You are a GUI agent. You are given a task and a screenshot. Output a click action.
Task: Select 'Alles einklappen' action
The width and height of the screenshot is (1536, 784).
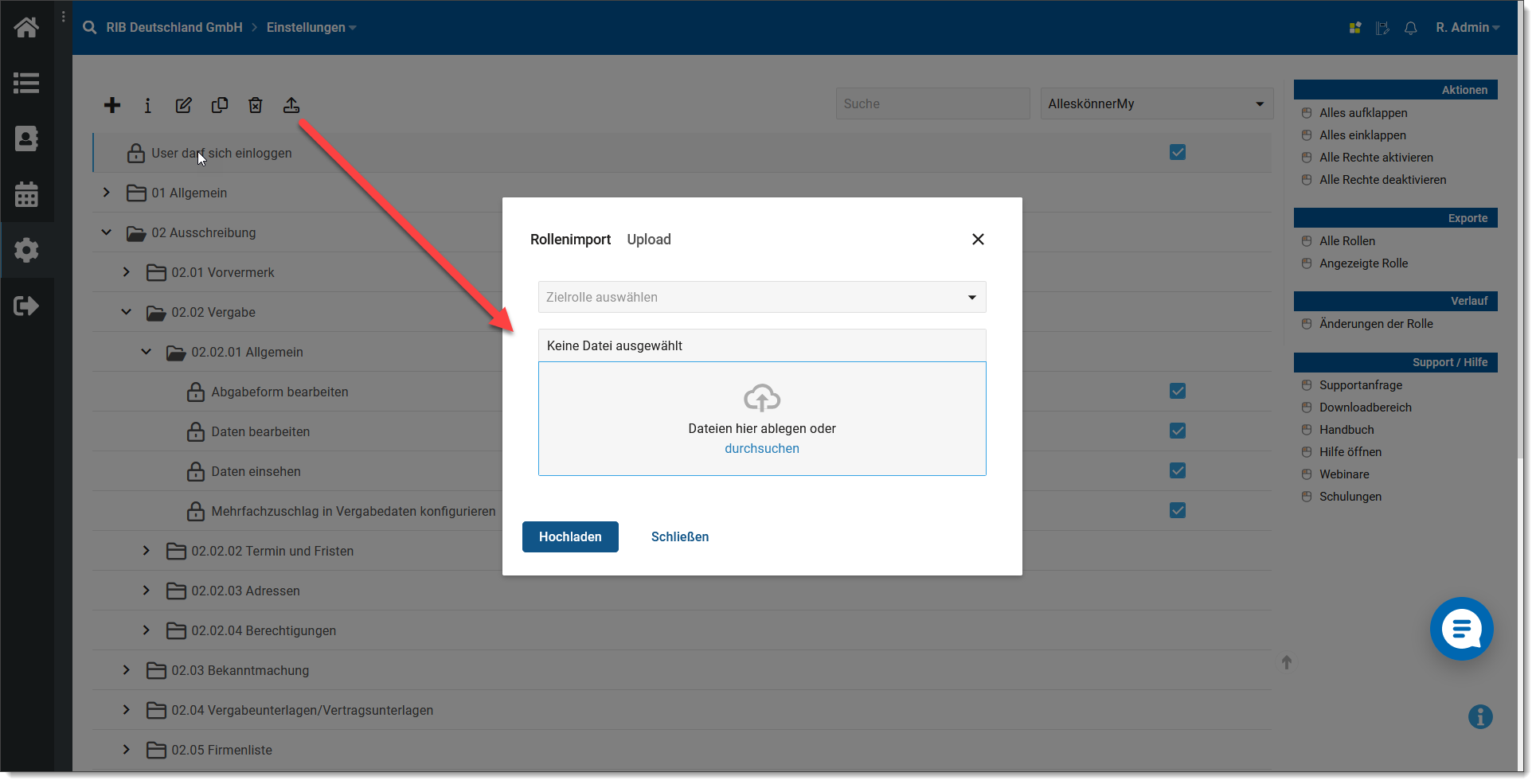pyautogui.click(x=1362, y=135)
